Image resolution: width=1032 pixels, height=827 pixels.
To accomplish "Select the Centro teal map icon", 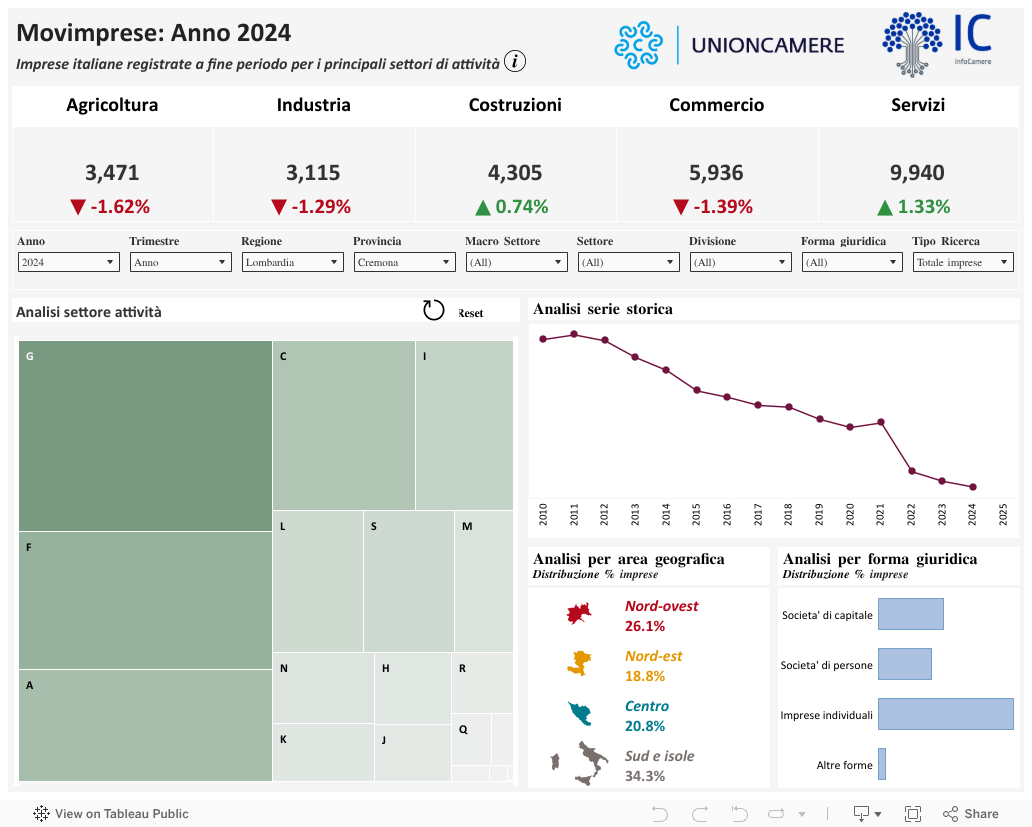I will tap(580, 714).
